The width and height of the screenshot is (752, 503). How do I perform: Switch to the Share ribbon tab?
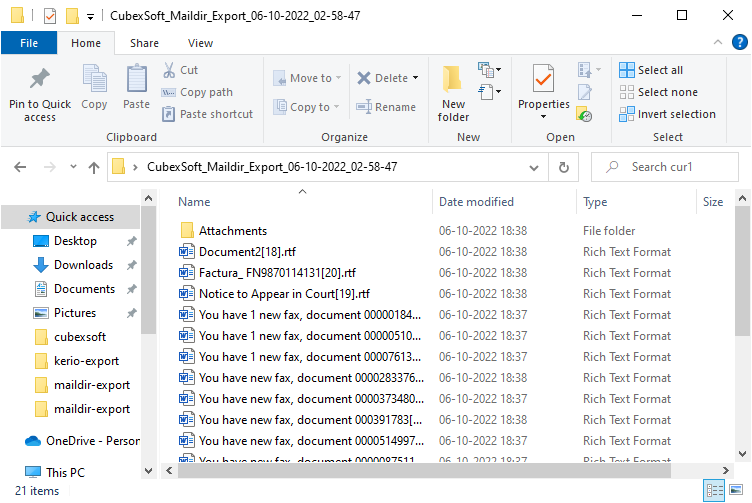(144, 43)
